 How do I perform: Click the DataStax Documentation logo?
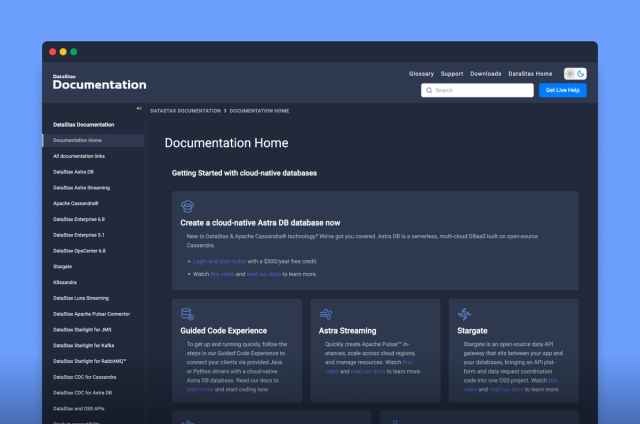99,82
